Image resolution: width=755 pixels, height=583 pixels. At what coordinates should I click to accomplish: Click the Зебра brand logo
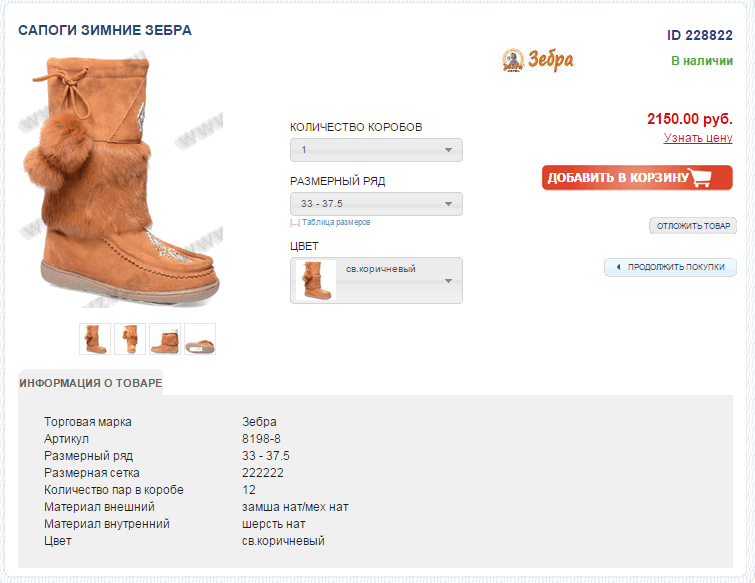click(537, 61)
